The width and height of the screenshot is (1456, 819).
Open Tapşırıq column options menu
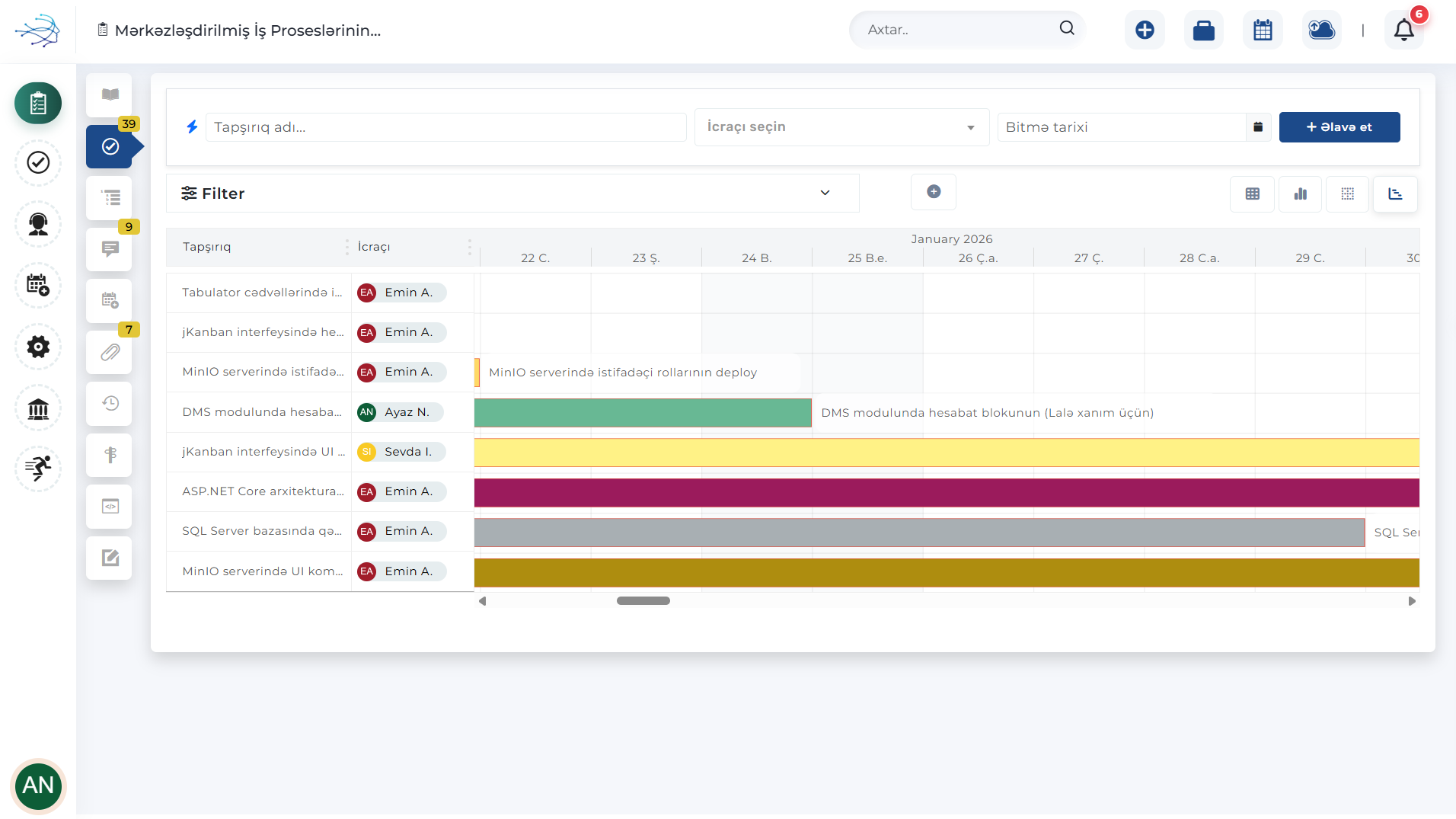tap(346, 247)
